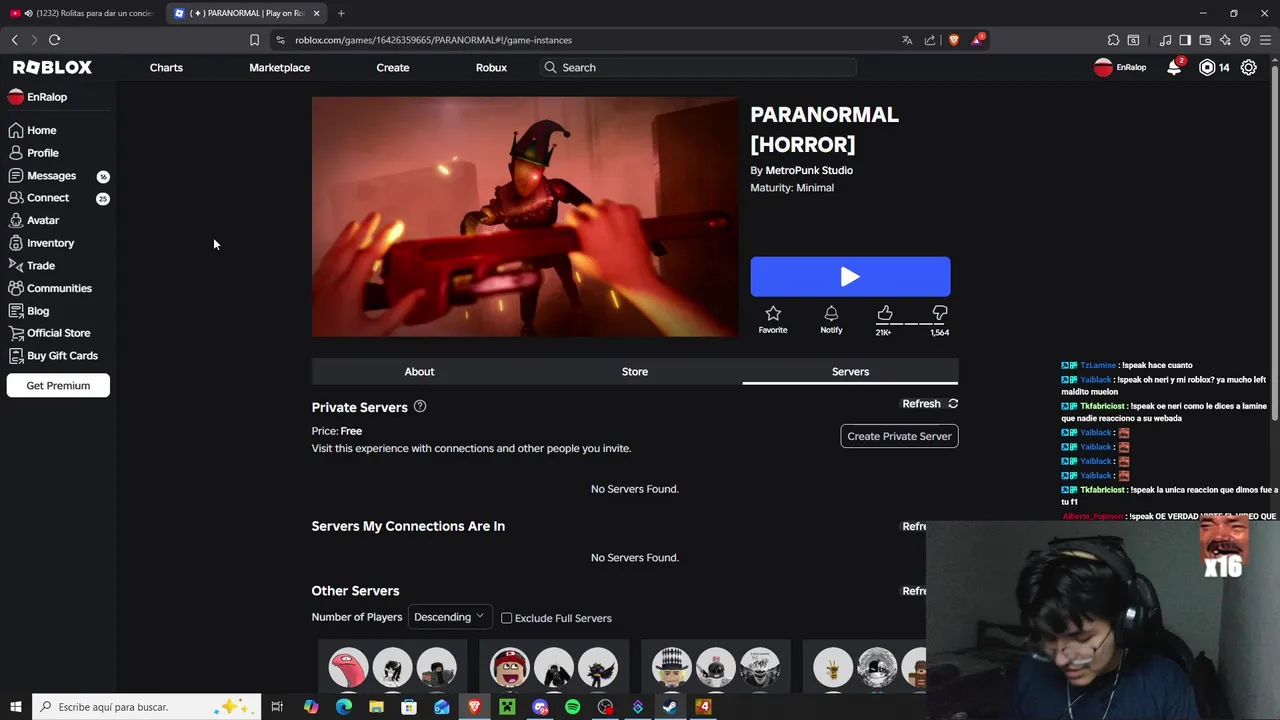1280x720 pixels.
Task: Refresh the Private Servers list
Action: point(930,404)
